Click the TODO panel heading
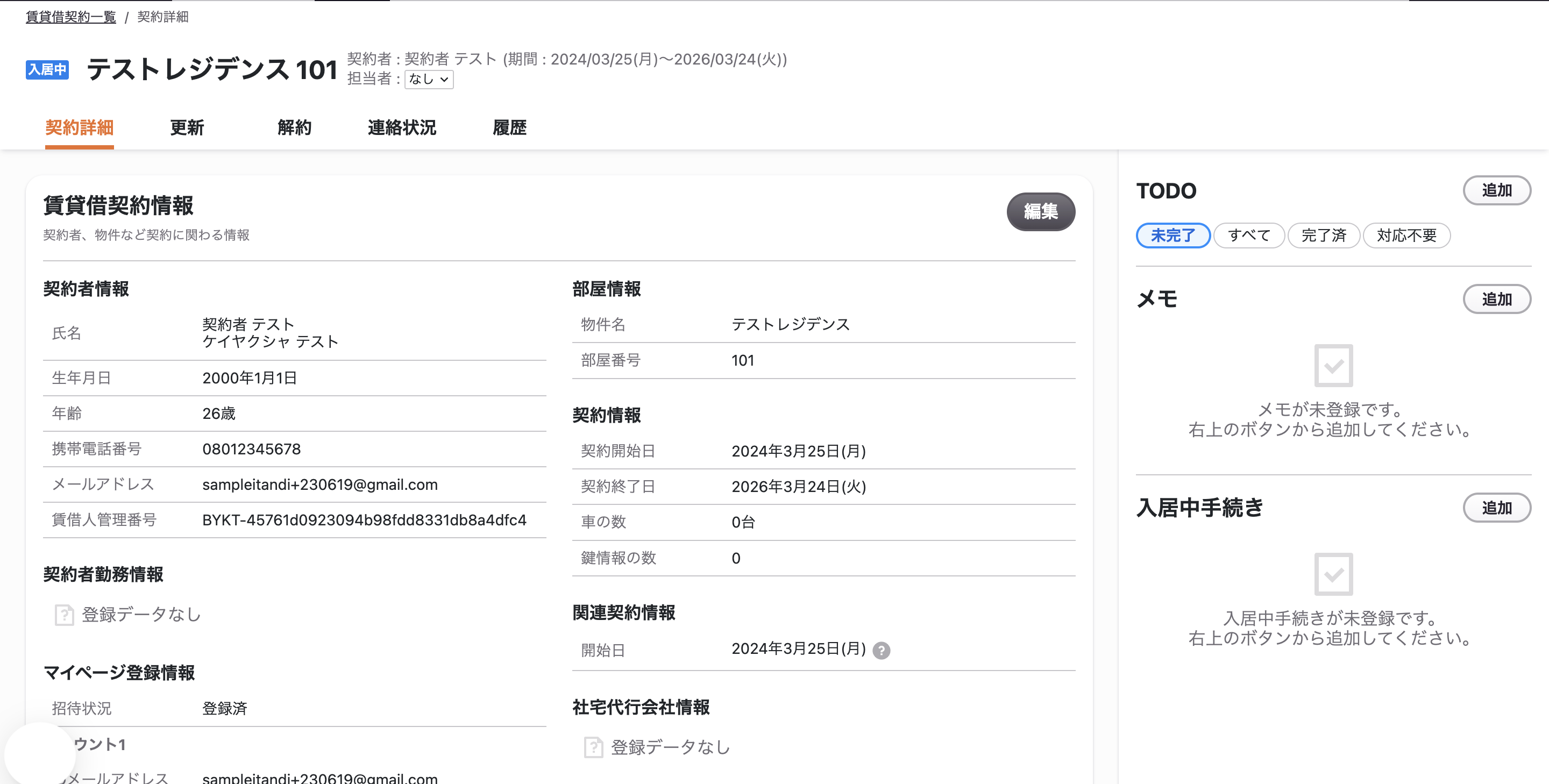 coord(1166,190)
